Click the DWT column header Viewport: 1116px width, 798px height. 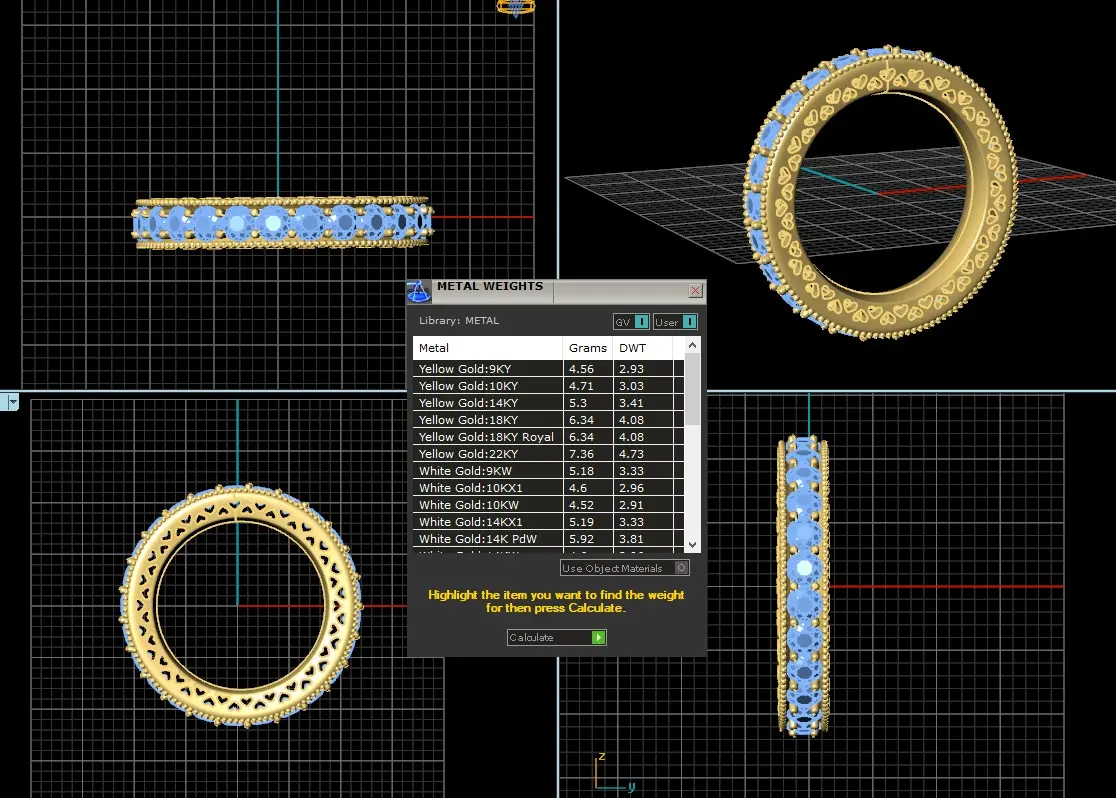click(x=642, y=348)
